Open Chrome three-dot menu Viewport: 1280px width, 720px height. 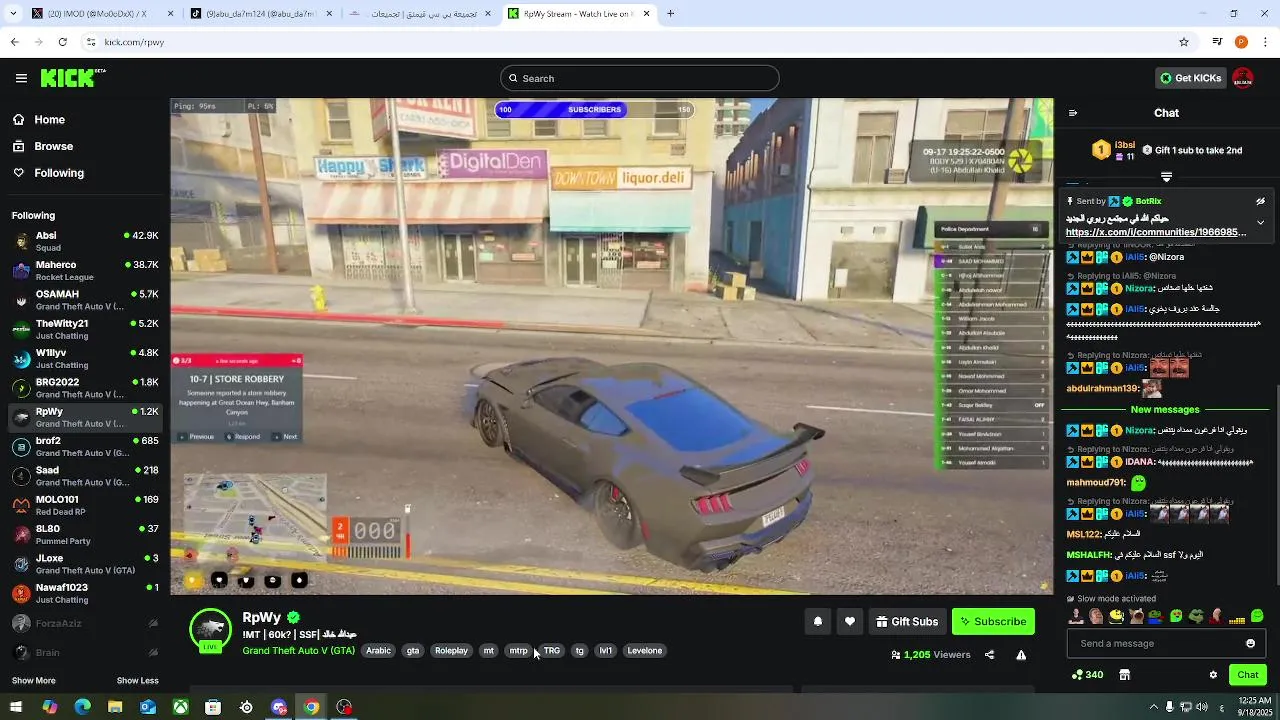tap(1265, 42)
